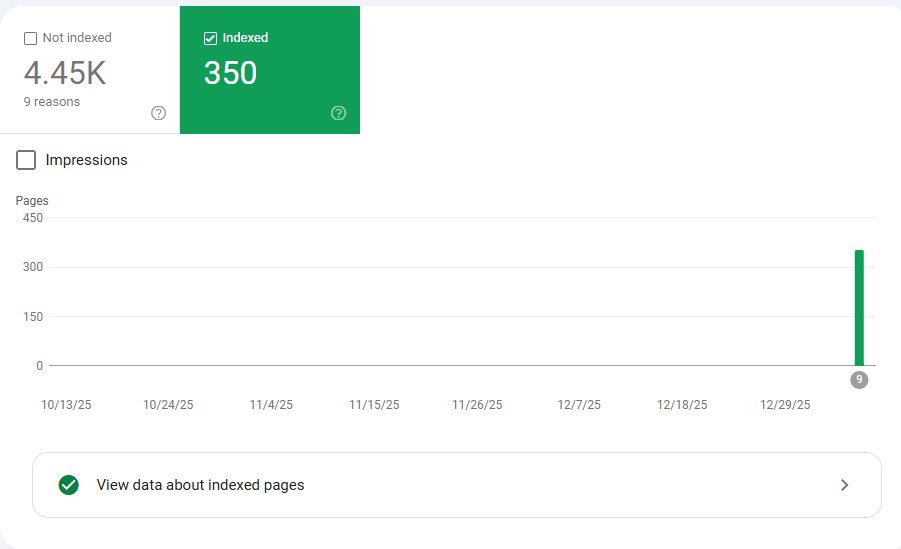This screenshot has width=901, height=549.
Task: Open help icon on Not indexed card
Action: tap(158, 113)
